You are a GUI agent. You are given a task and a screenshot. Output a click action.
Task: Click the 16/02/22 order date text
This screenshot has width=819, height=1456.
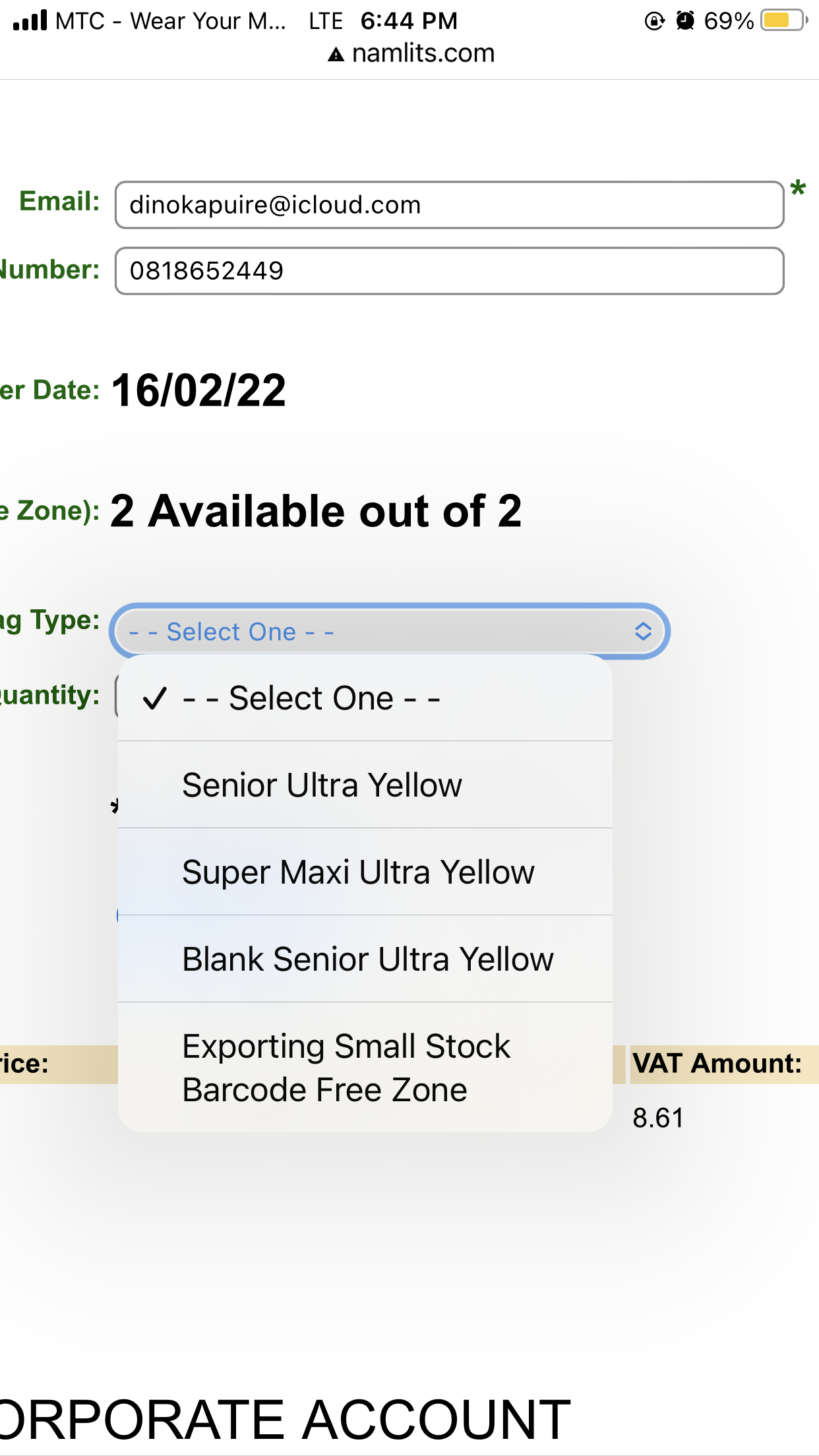point(198,390)
